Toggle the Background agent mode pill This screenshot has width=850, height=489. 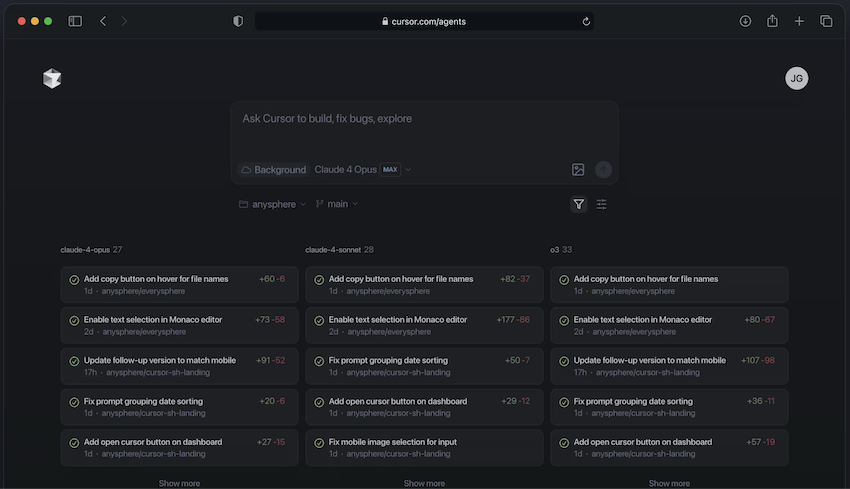coord(274,170)
